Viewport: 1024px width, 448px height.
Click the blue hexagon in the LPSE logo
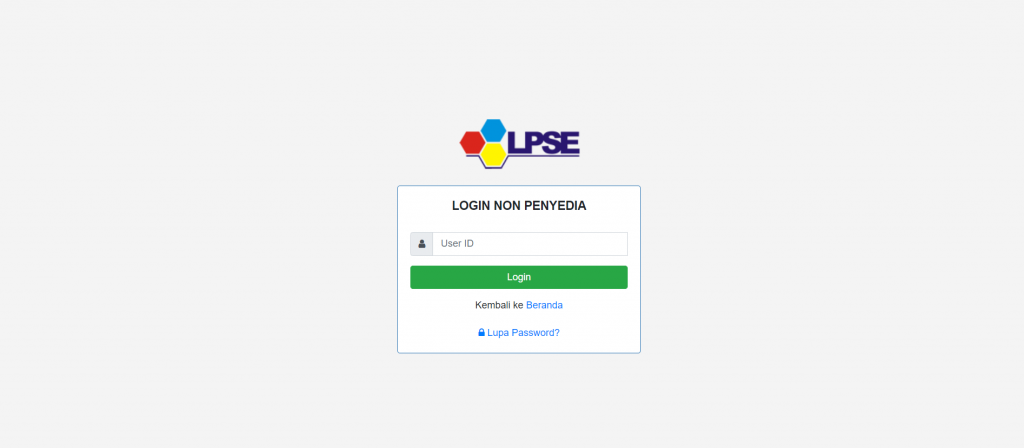tap(494, 130)
